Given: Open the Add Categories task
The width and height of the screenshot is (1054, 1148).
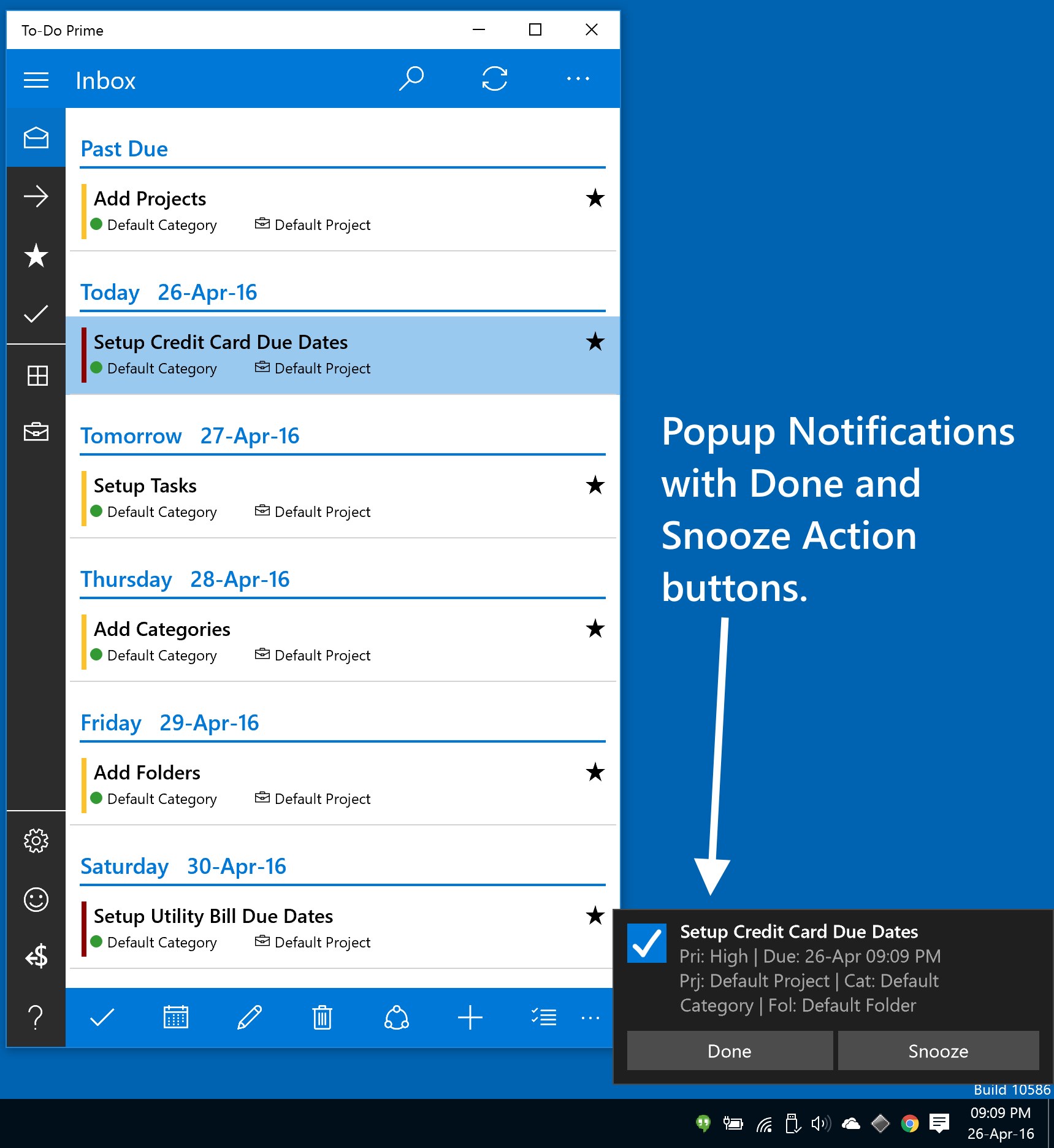Looking at the screenshot, I should tap(343, 641).
